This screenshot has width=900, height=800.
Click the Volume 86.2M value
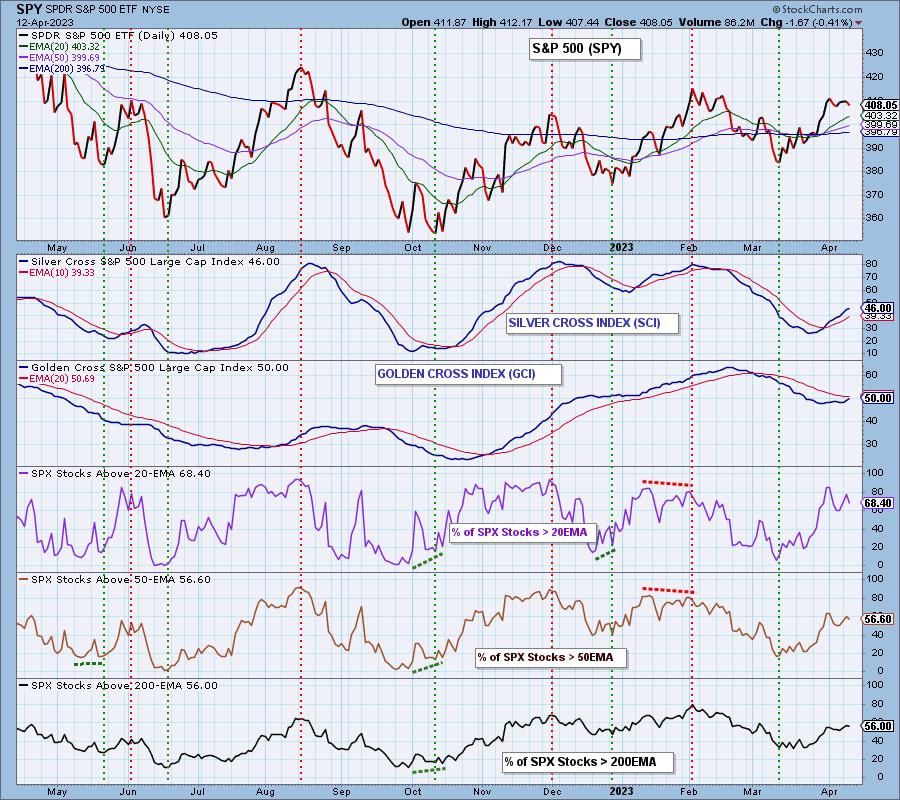717,22
